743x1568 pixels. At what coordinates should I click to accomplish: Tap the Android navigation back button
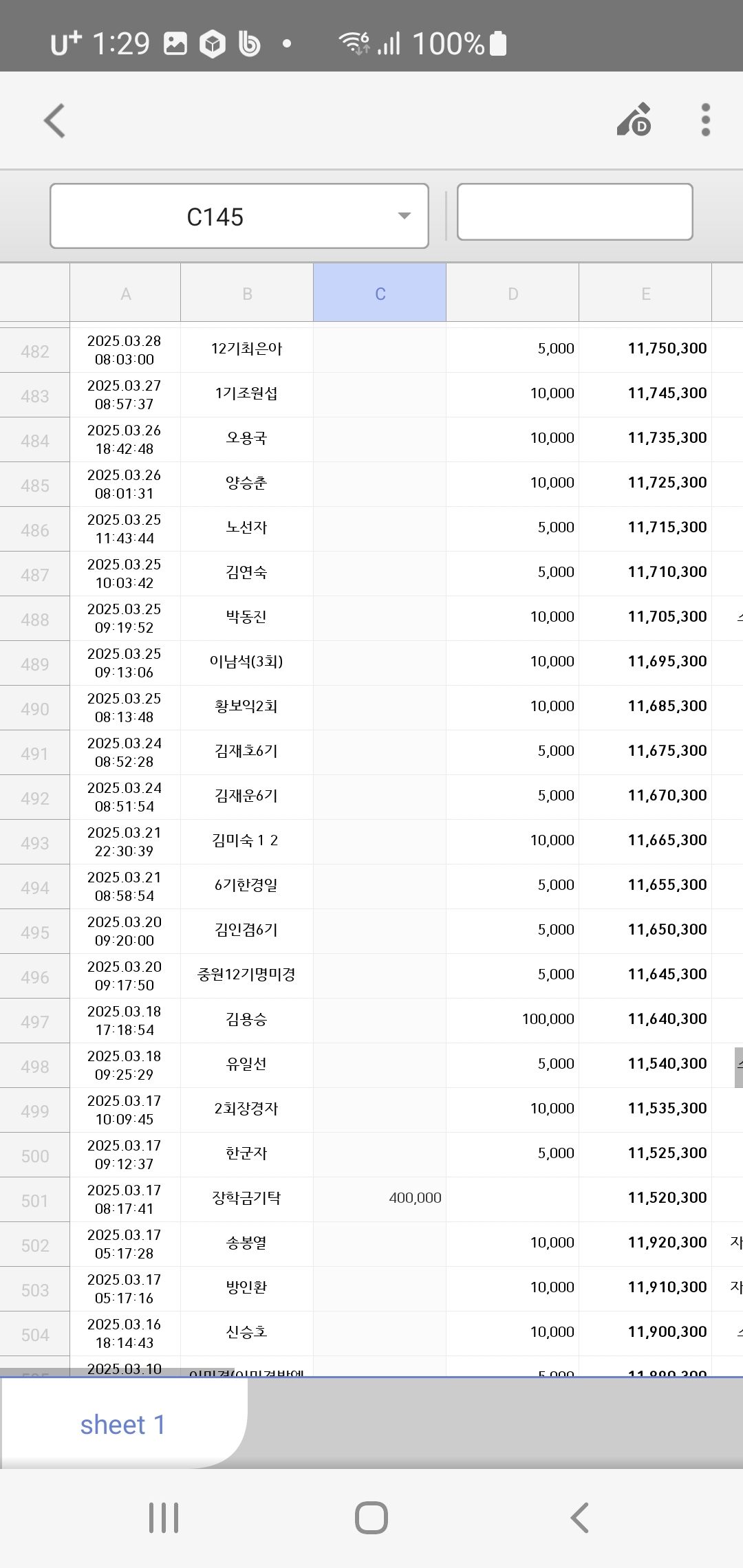pos(580,1517)
